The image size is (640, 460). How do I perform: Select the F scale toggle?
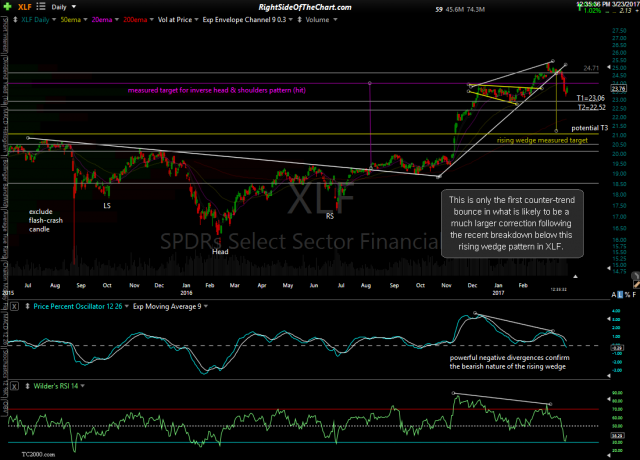(x=634, y=295)
